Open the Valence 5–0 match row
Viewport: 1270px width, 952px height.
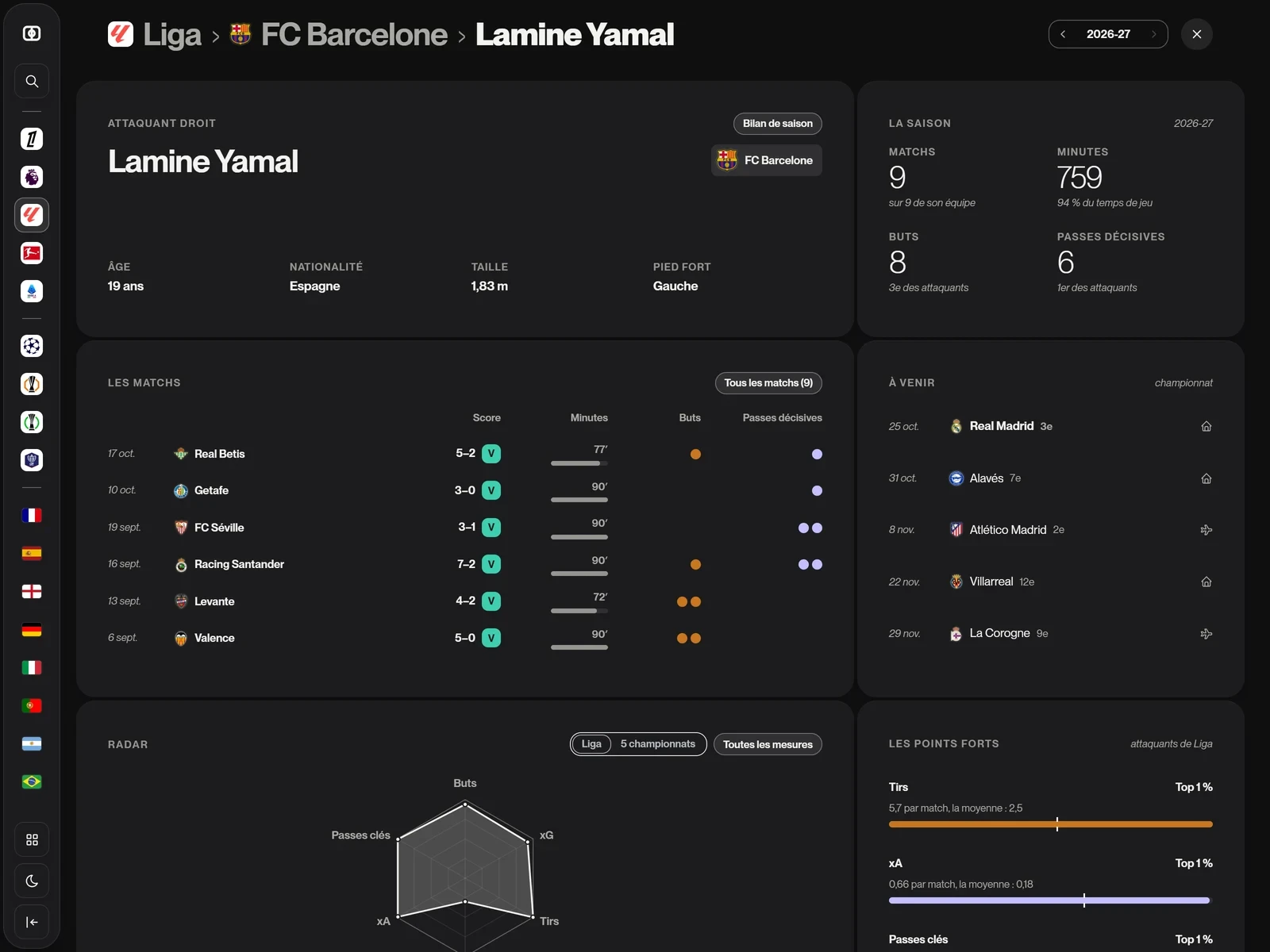pos(465,638)
